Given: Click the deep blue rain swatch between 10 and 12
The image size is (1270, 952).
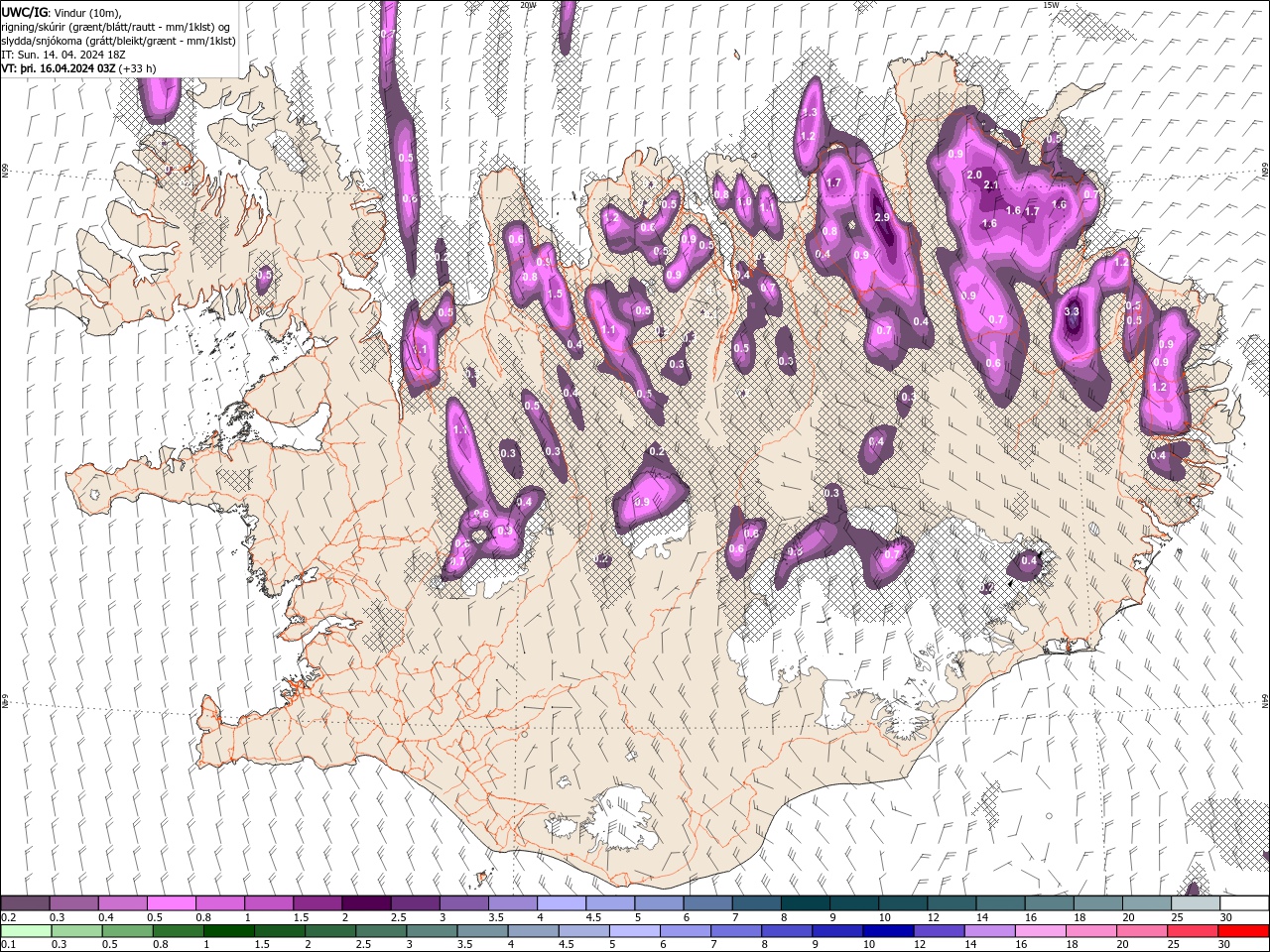Looking at the screenshot, I should (886, 931).
